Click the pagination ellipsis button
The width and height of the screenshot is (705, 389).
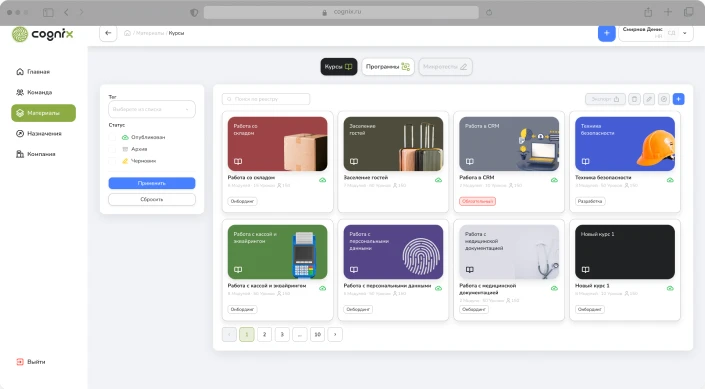point(299,334)
